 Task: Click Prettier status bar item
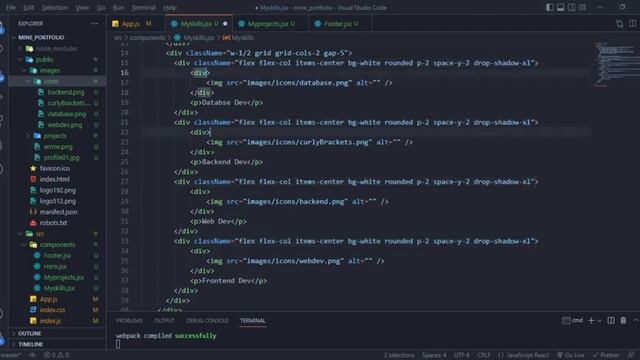(x=607, y=355)
